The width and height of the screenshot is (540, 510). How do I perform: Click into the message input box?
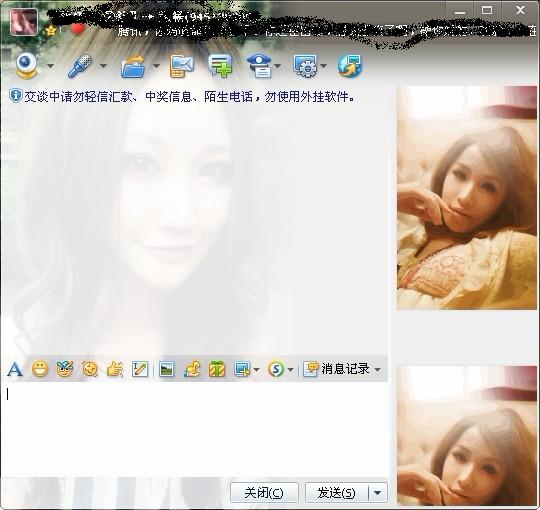click(195, 429)
